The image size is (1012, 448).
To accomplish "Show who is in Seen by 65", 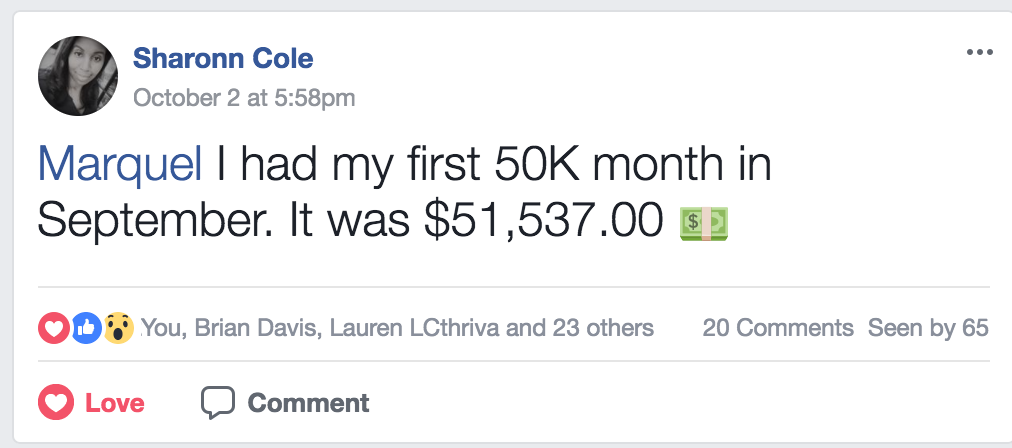I will [928, 328].
